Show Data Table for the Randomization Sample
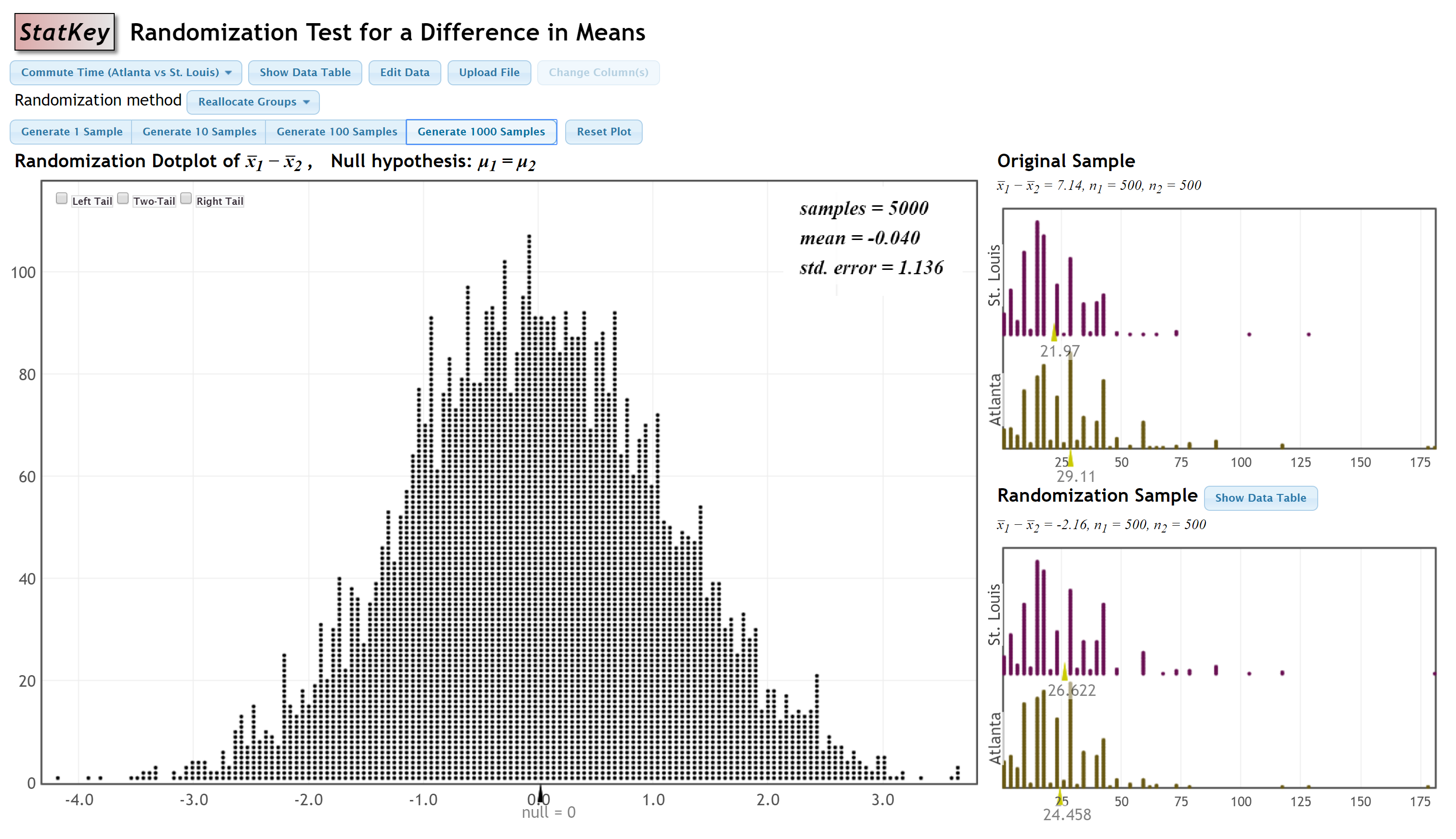The width and height of the screenshot is (1456, 839). (1259, 498)
